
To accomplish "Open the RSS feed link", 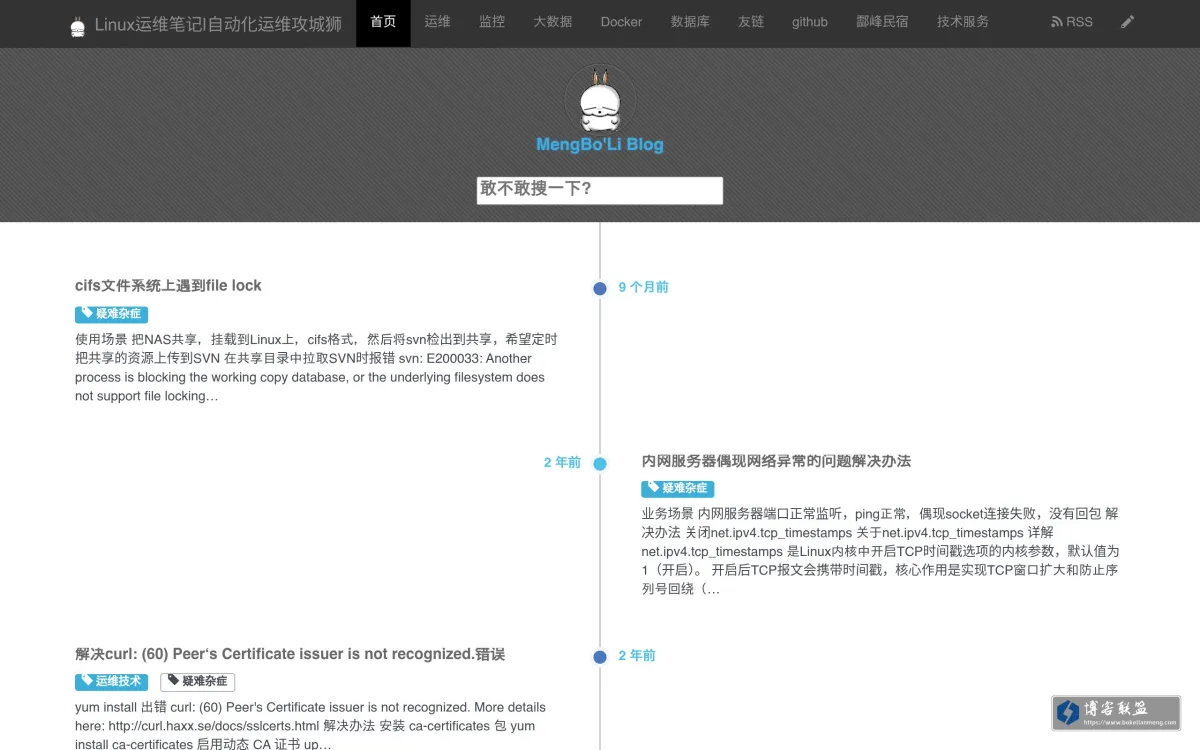I will click(1072, 22).
